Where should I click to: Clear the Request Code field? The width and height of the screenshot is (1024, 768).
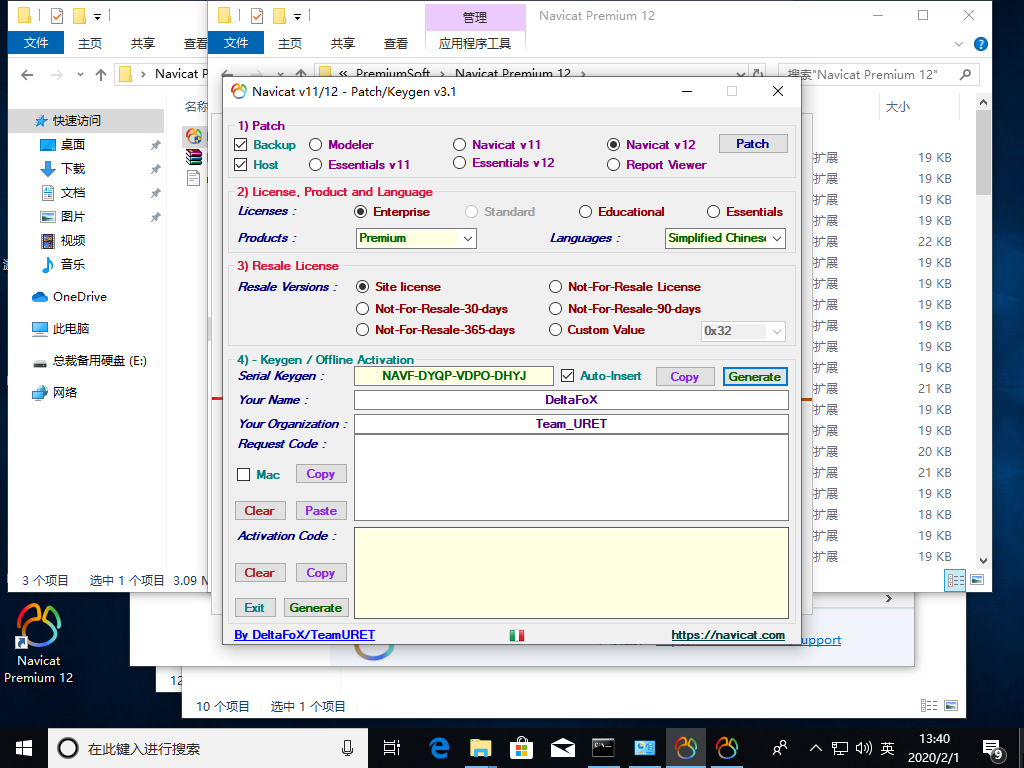(259, 511)
